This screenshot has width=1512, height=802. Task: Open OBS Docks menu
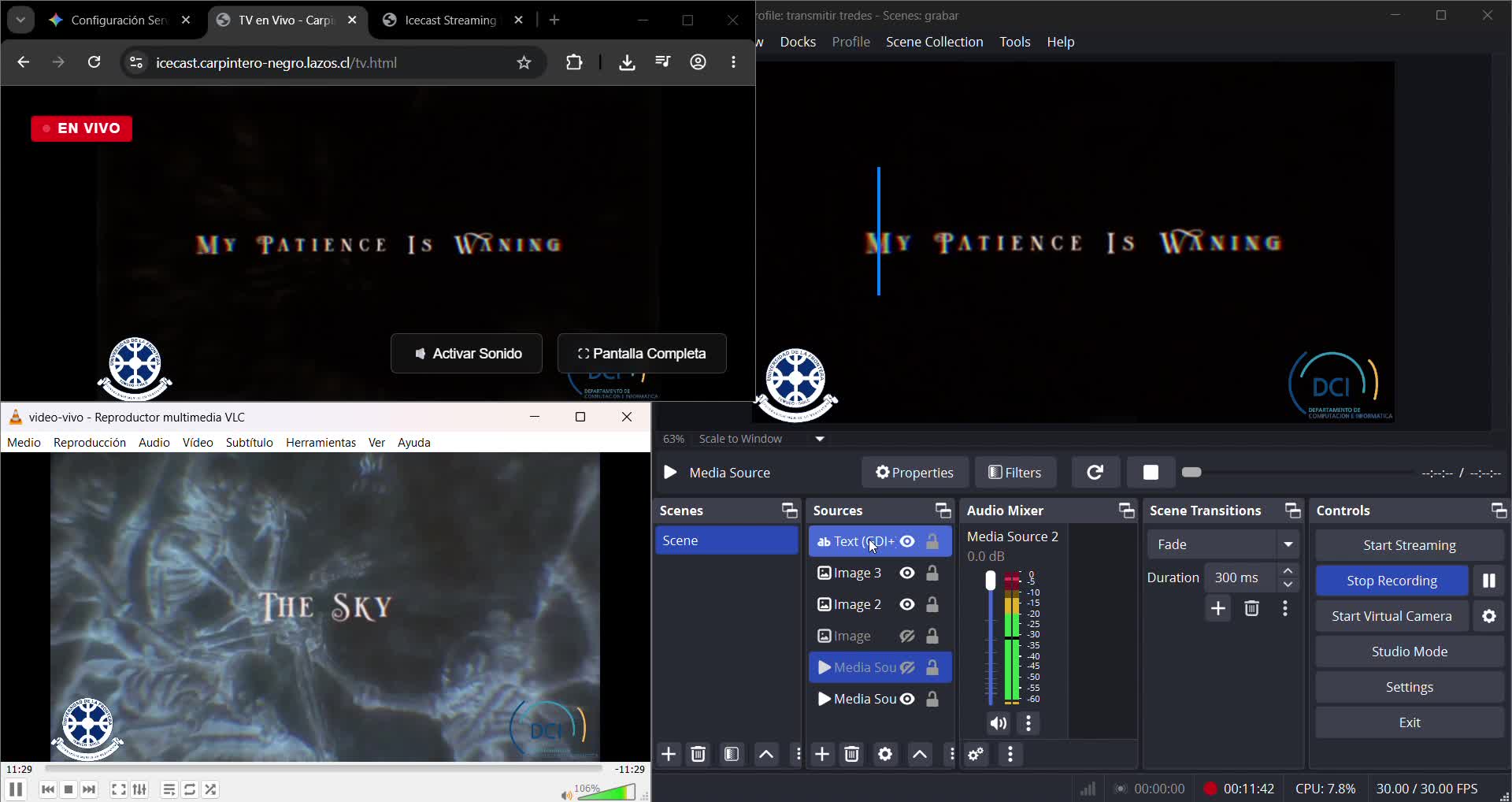click(x=798, y=42)
